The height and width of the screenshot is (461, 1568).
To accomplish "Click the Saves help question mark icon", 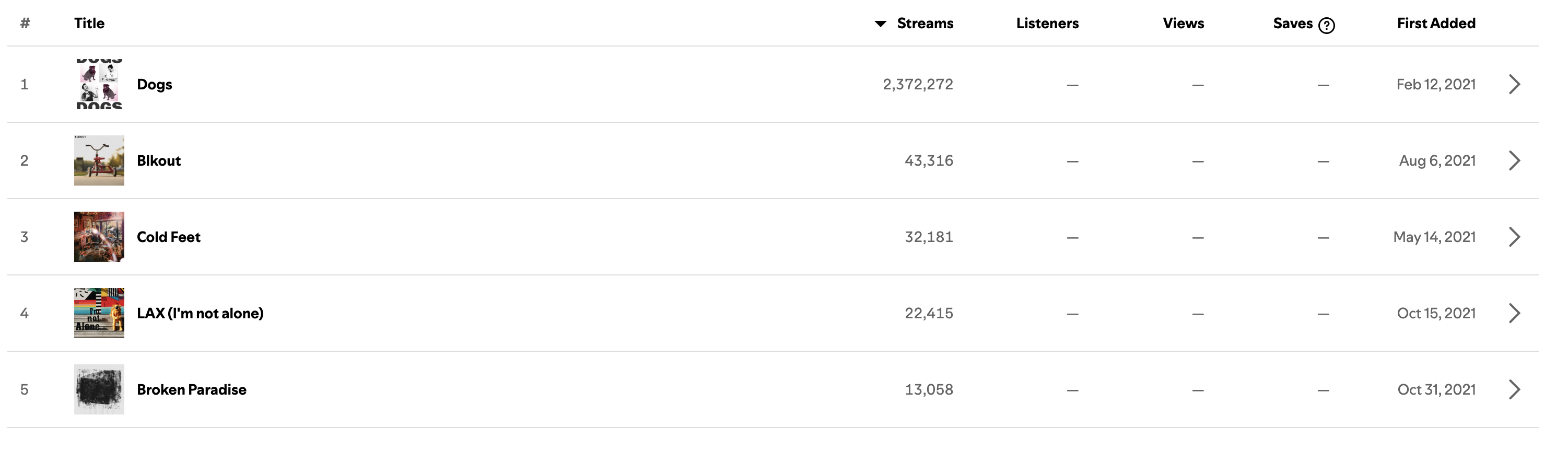I will [x=1326, y=25].
